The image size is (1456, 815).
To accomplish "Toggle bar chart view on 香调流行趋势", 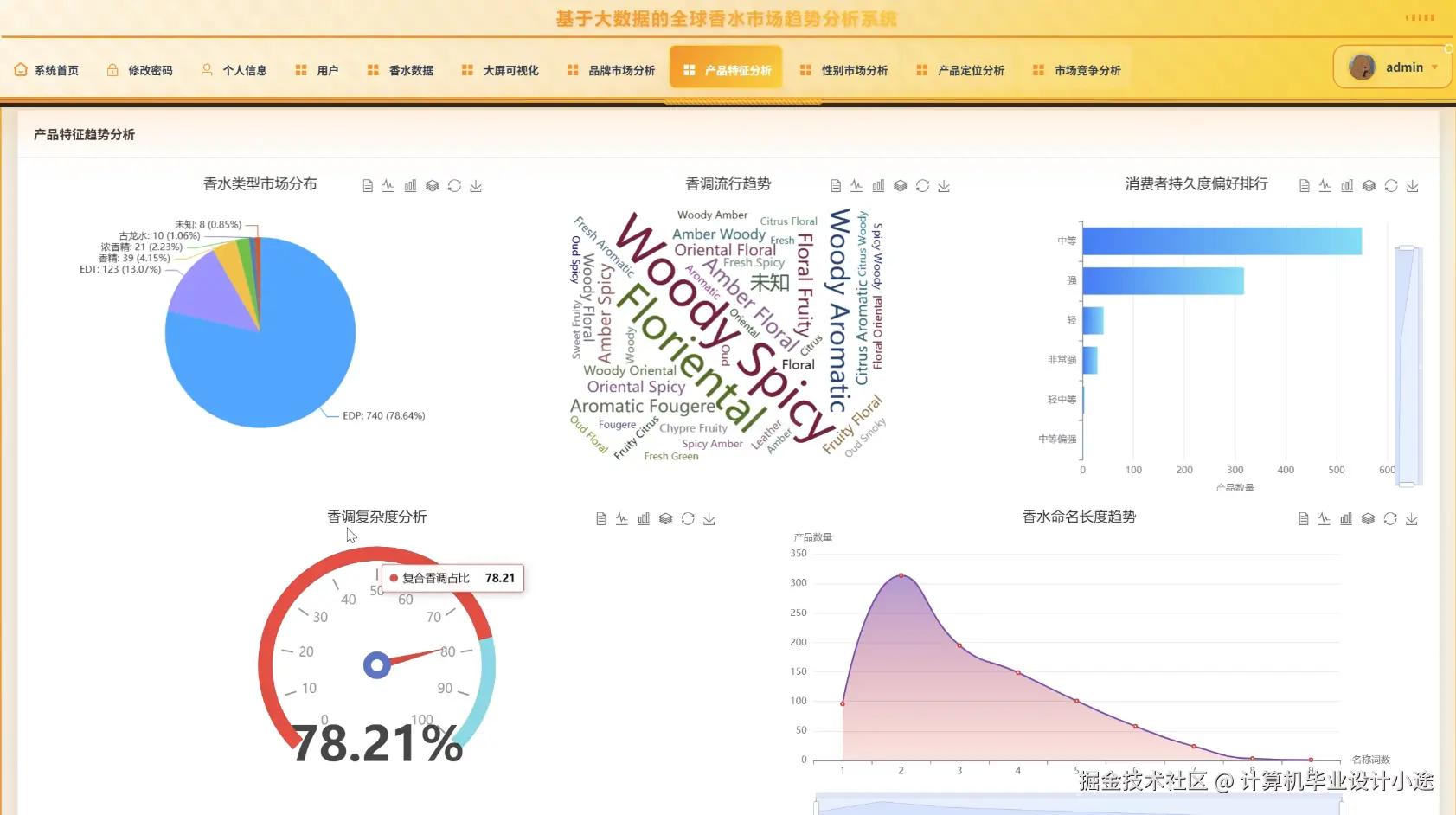I will (x=878, y=184).
